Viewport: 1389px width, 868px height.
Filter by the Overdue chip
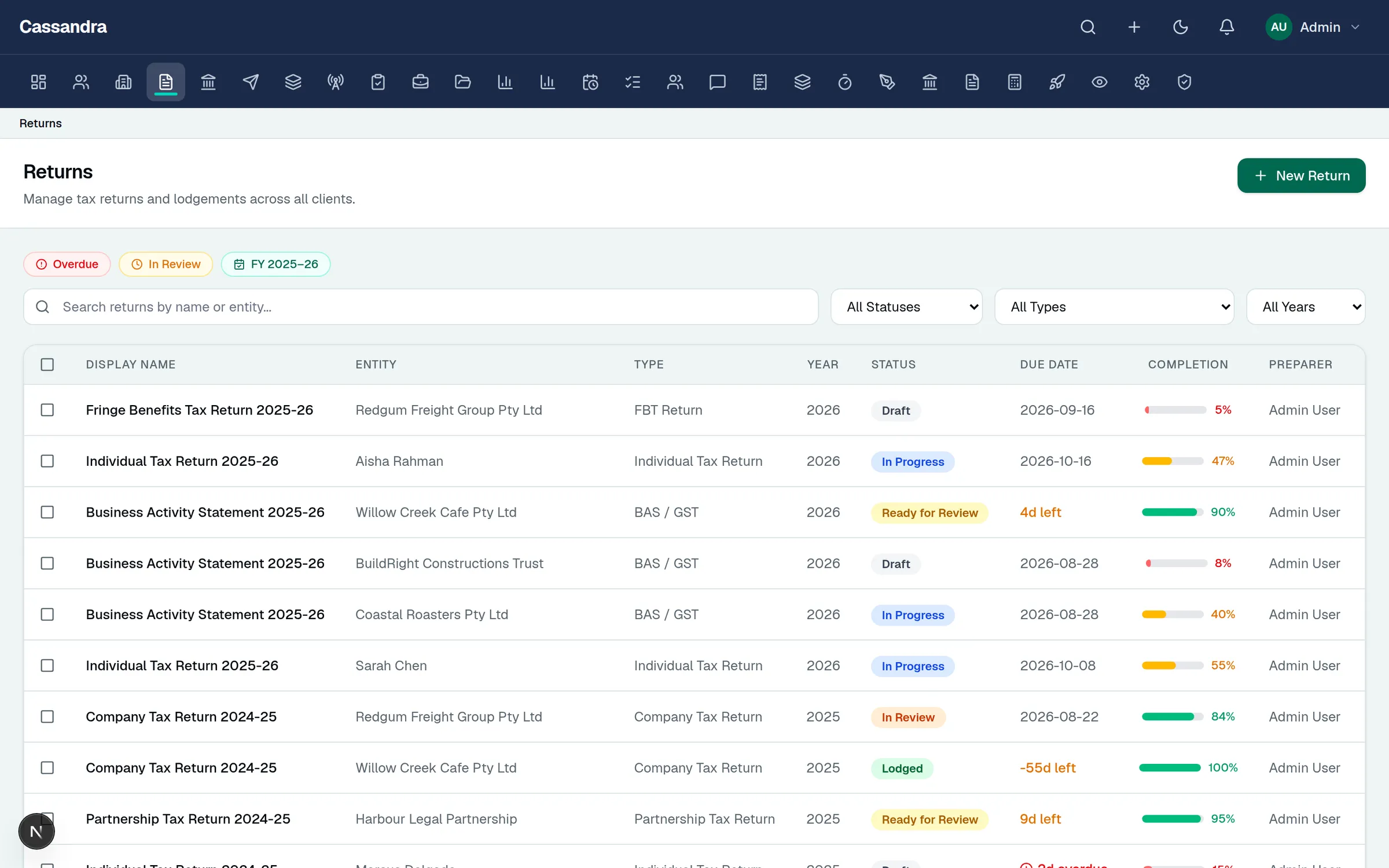(x=67, y=264)
